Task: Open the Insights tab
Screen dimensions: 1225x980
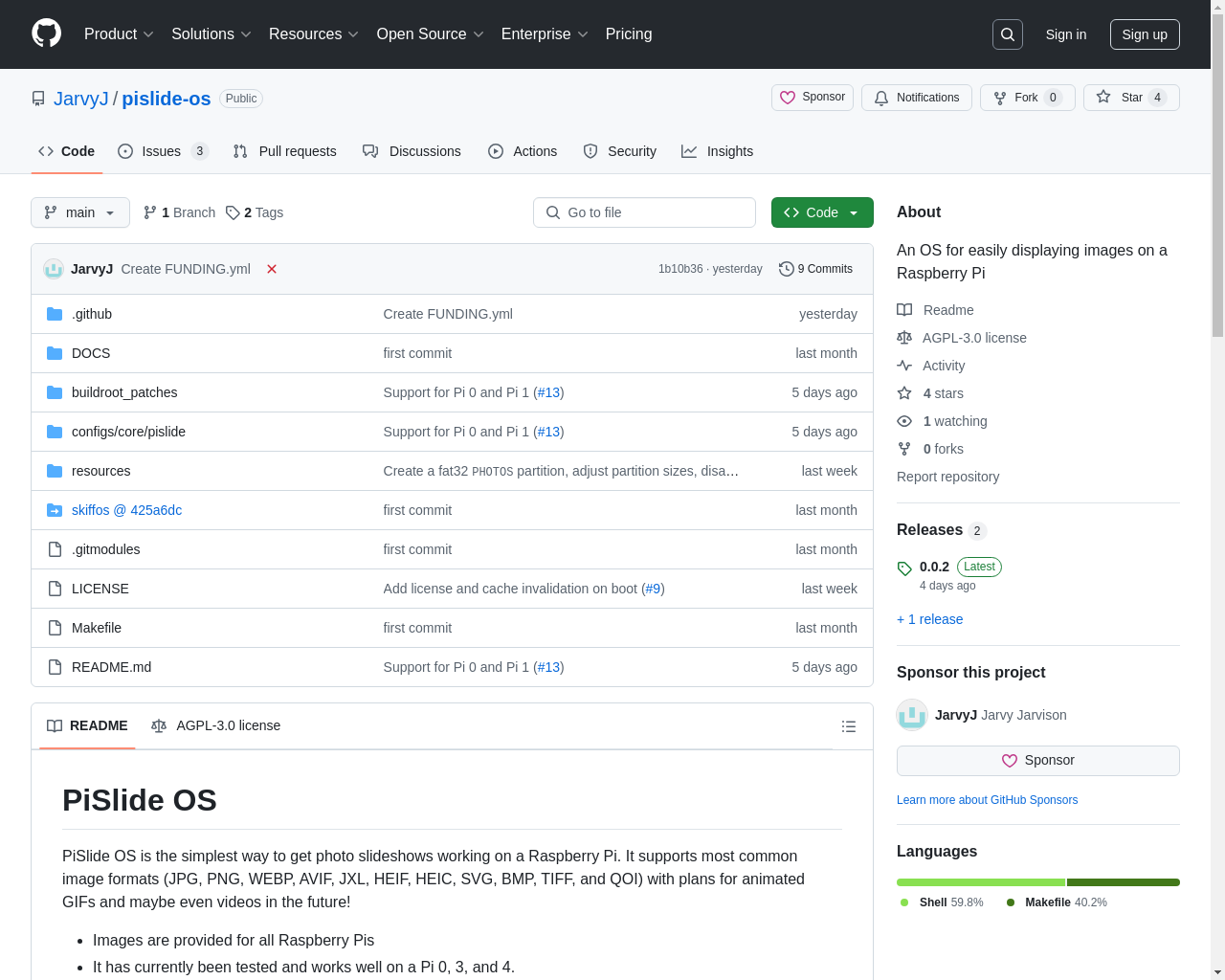Action: 718,151
